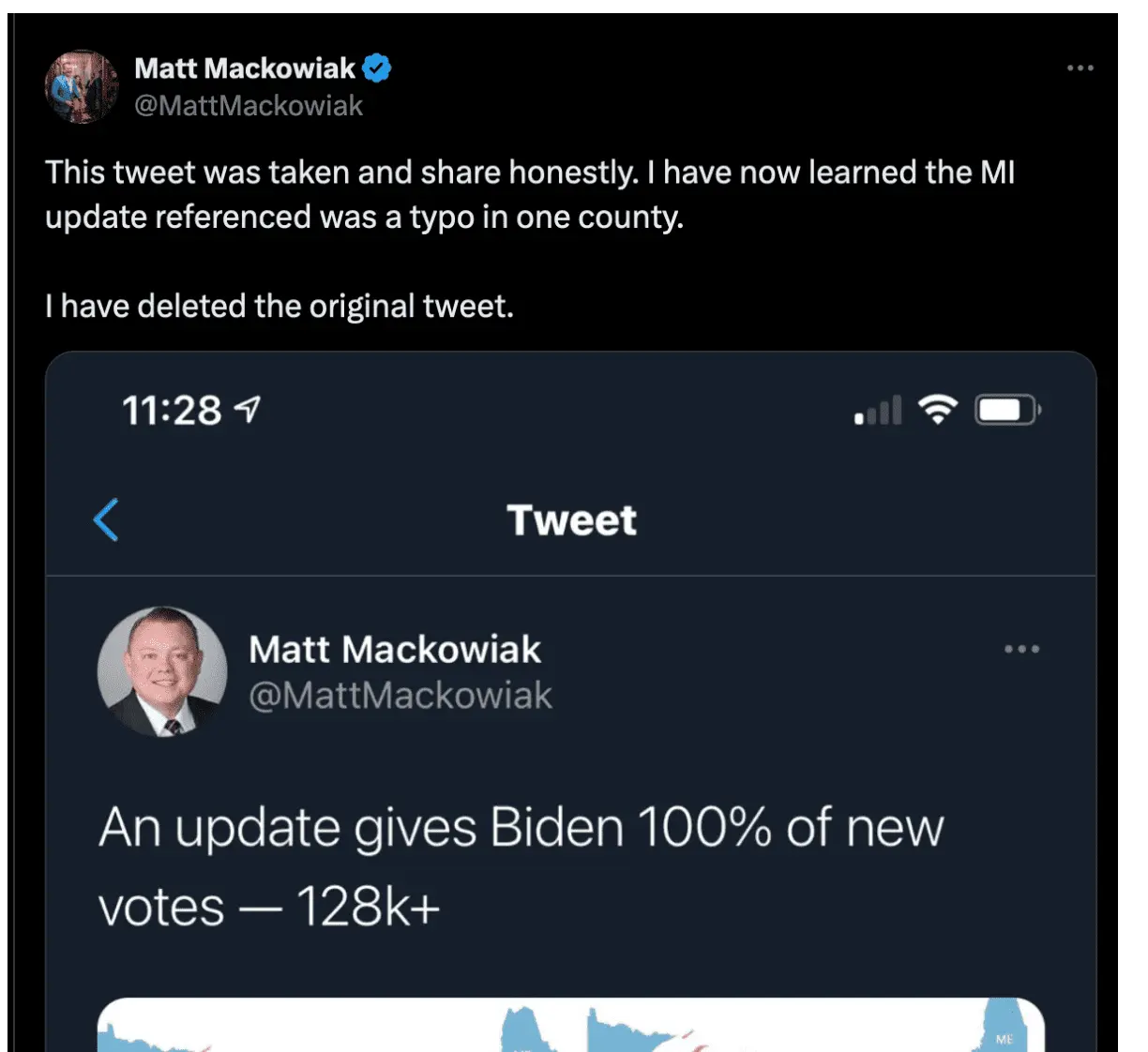Click the battery indicator icon
The image size is (1148, 1052).
tap(1007, 410)
